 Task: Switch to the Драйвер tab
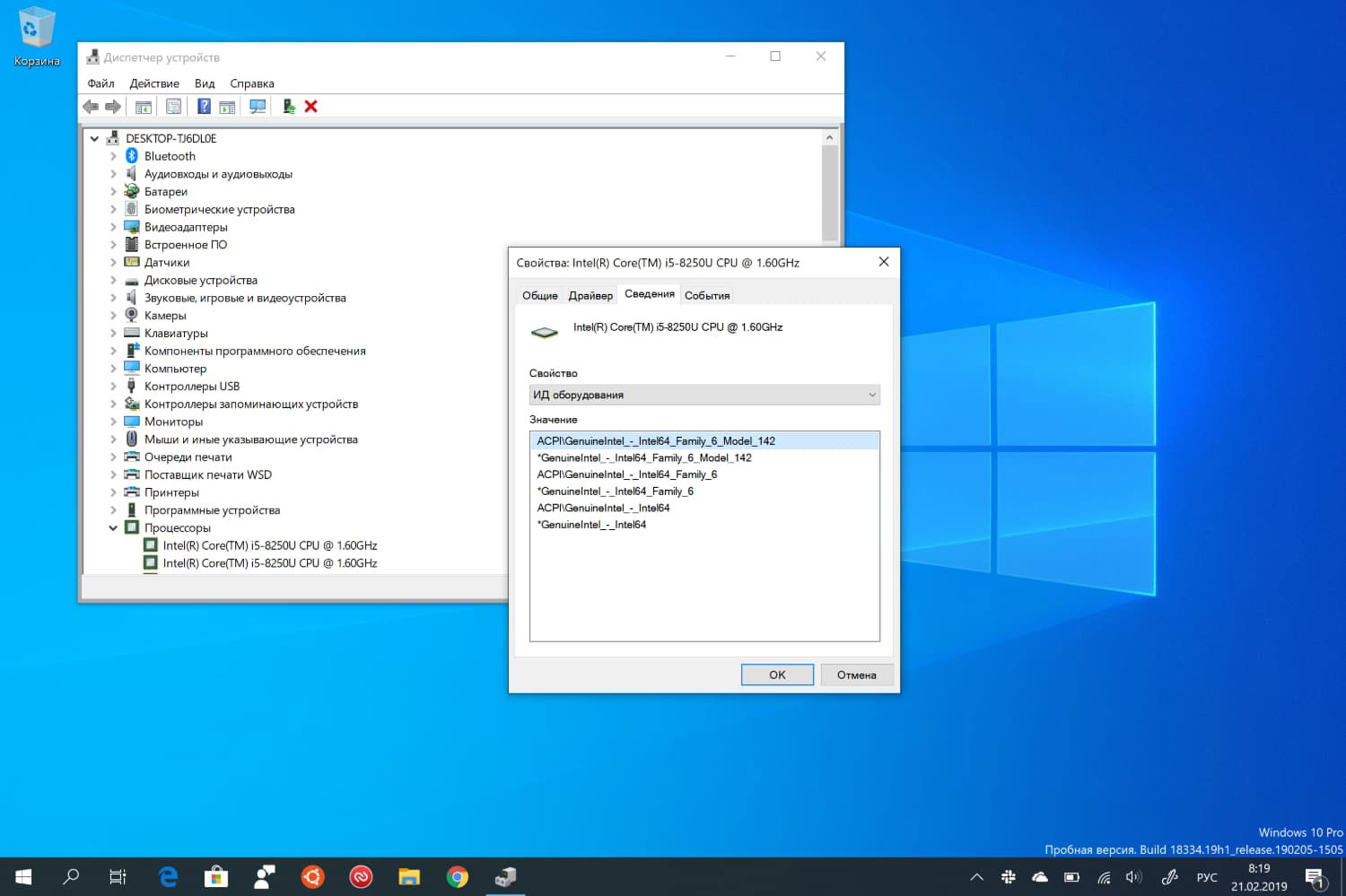coord(590,295)
